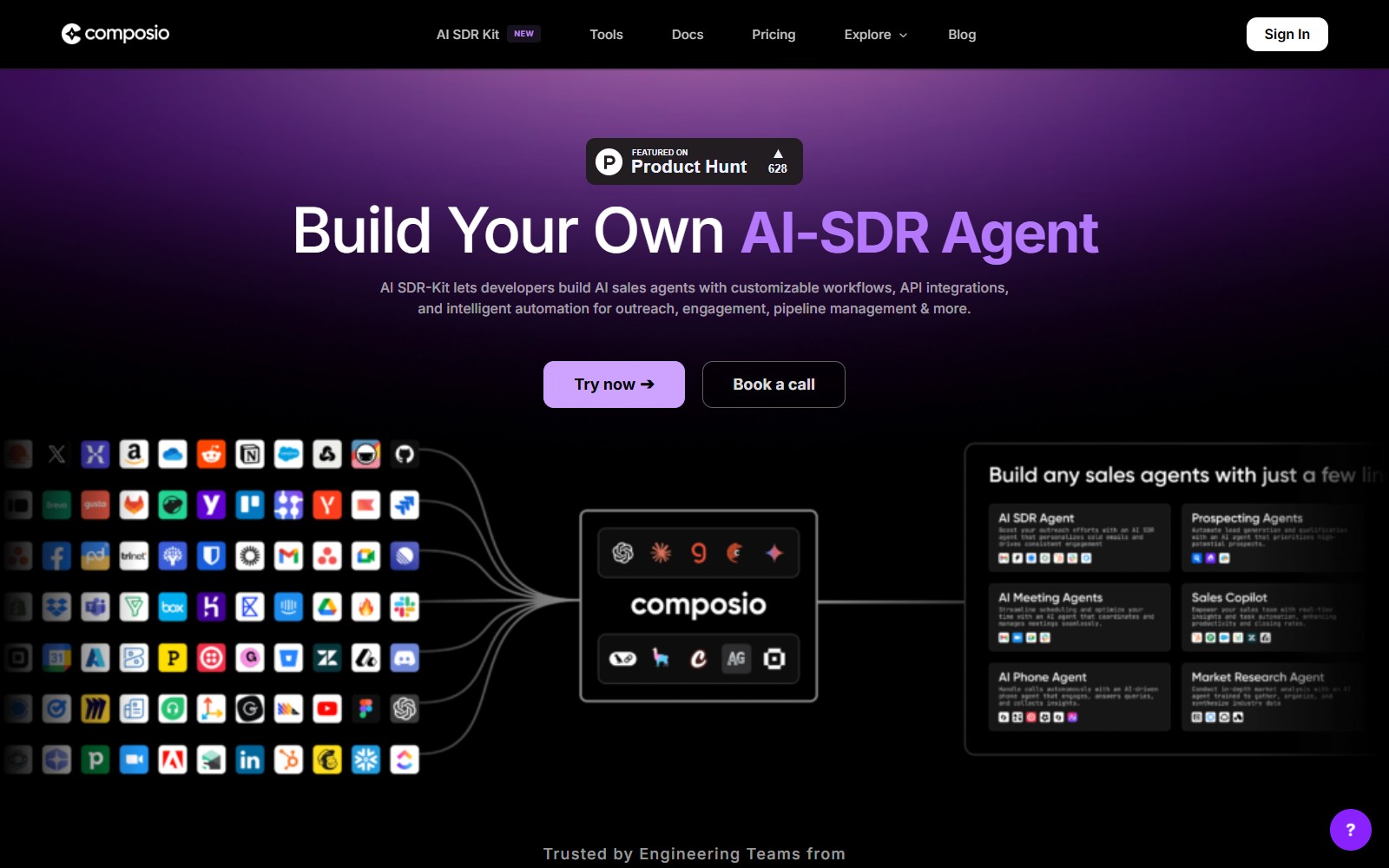
Task: Click the Zendesk integration icon
Action: (327, 658)
